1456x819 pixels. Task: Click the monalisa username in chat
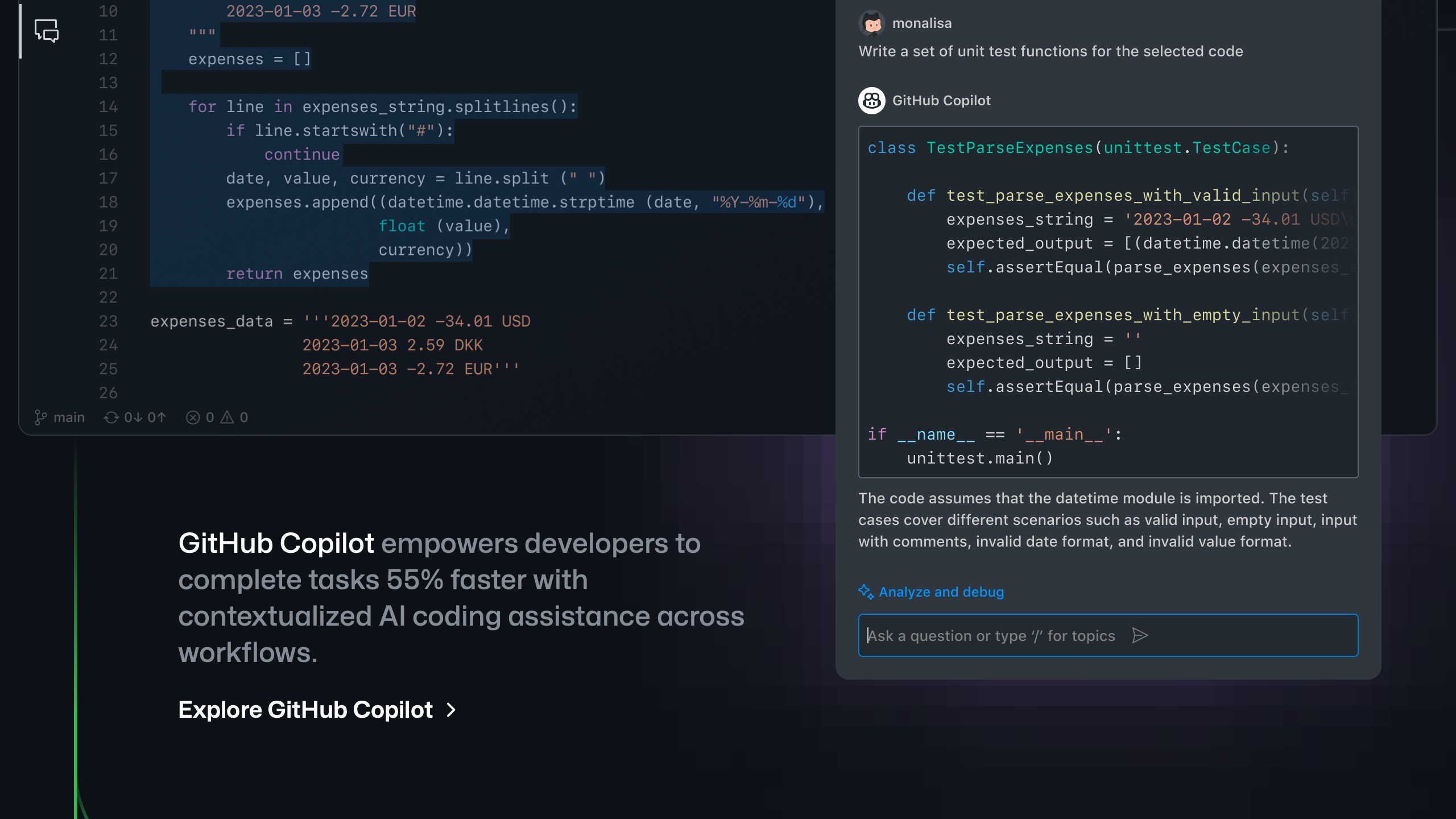point(922,23)
